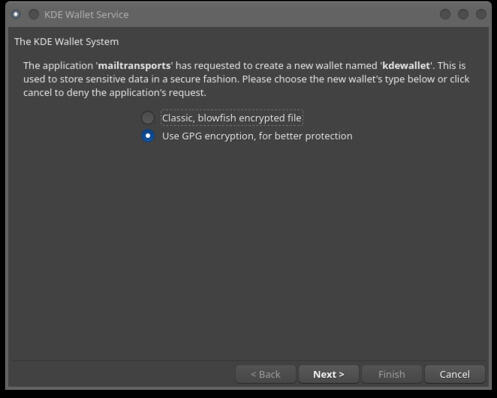Viewport: 497px width, 398px height.
Task: Open the window menu icon beside title
Action: click(x=16, y=14)
